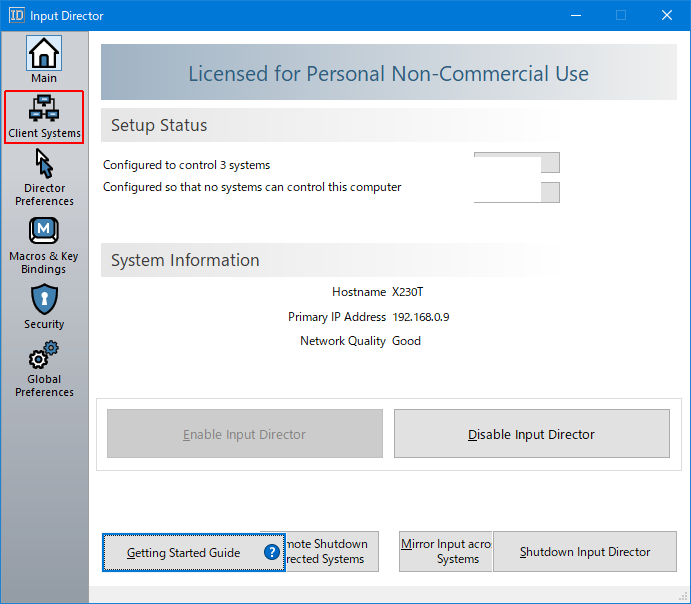Activate Mirror Input across Systems
Screen dimensions: 691x604
click(446, 552)
